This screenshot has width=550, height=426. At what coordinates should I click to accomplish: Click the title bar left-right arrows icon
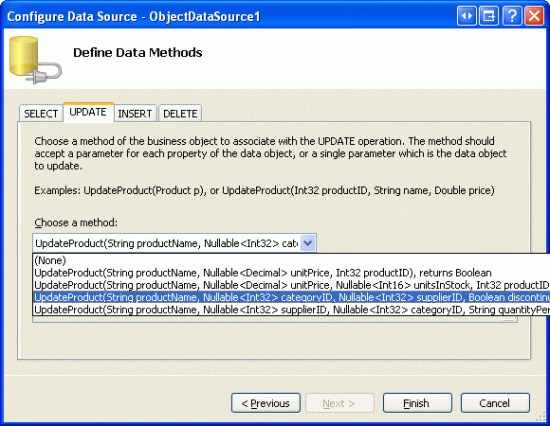[467, 16]
